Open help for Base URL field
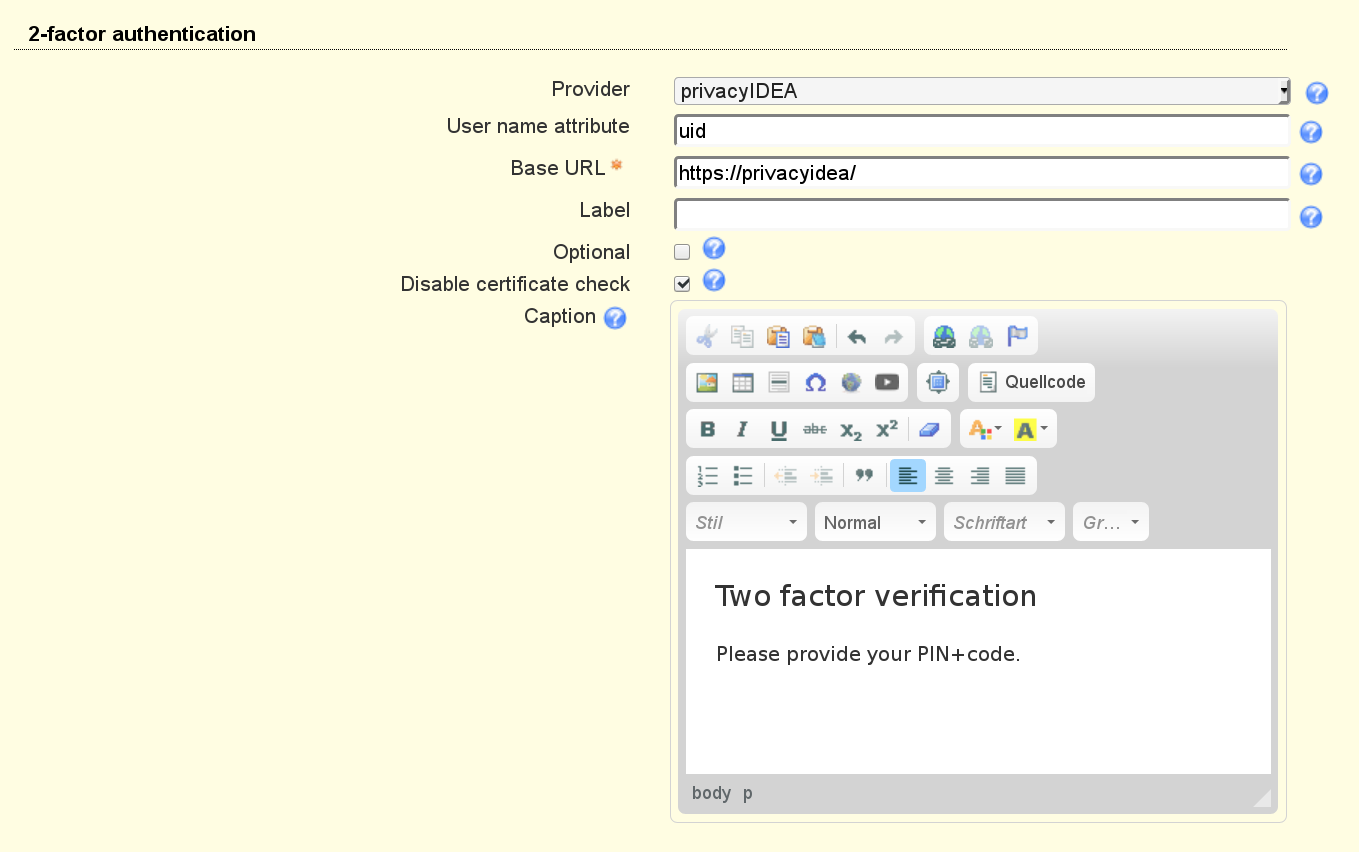The width and height of the screenshot is (1359, 852). 1311,174
